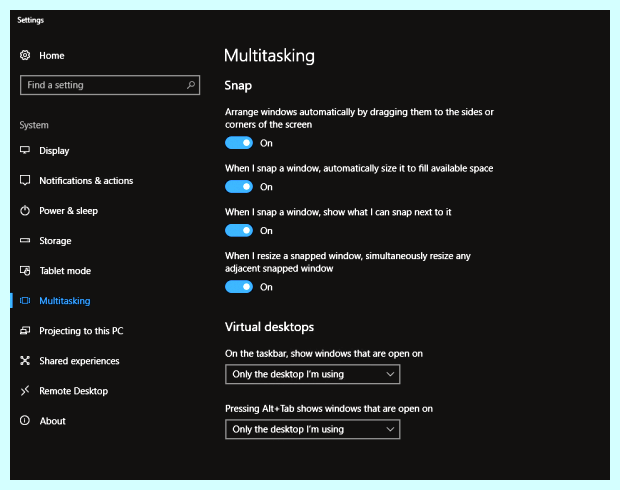This screenshot has width=620, height=490.
Task: Click the Power & sleep icon
Action: (x=25, y=210)
